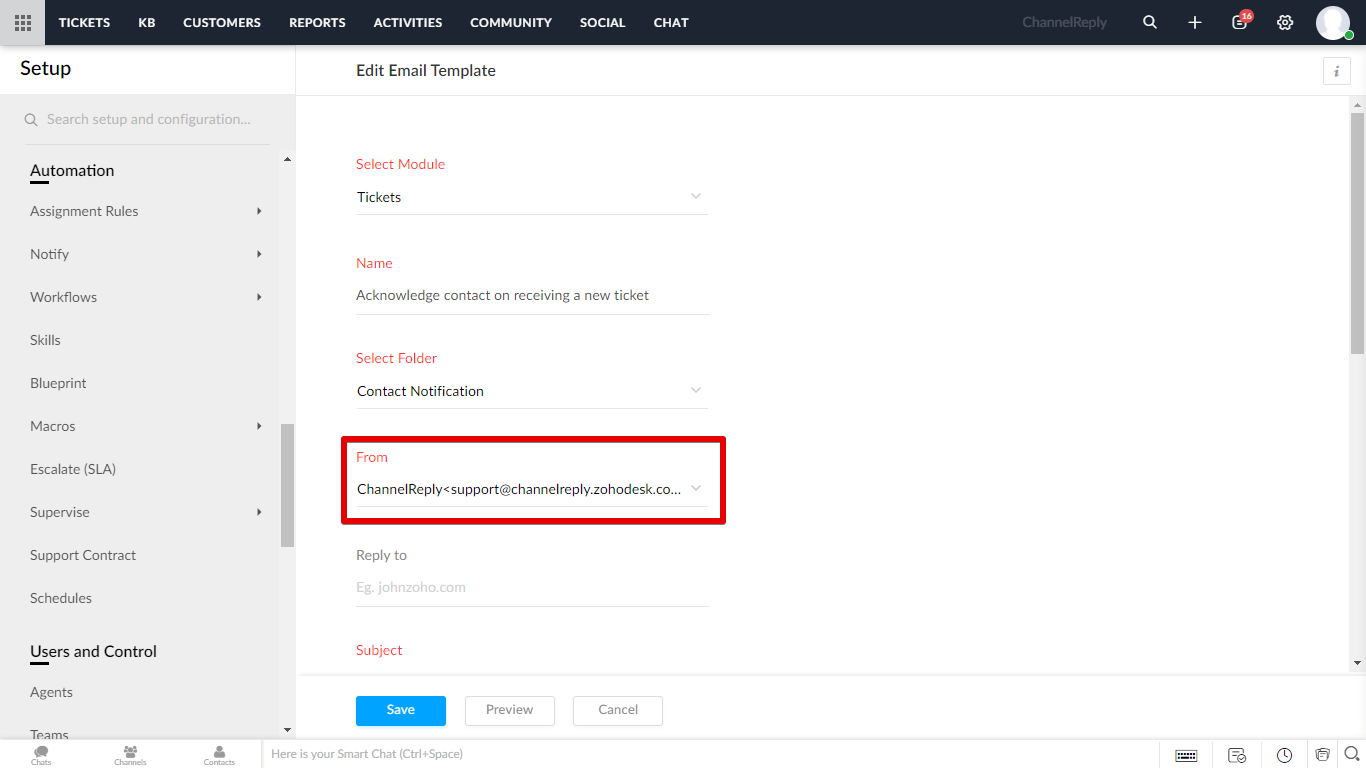Open Channels in the bottom bar
The height and width of the screenshot is (768, 1366).
pyautogui.click(x=130, y=754)
